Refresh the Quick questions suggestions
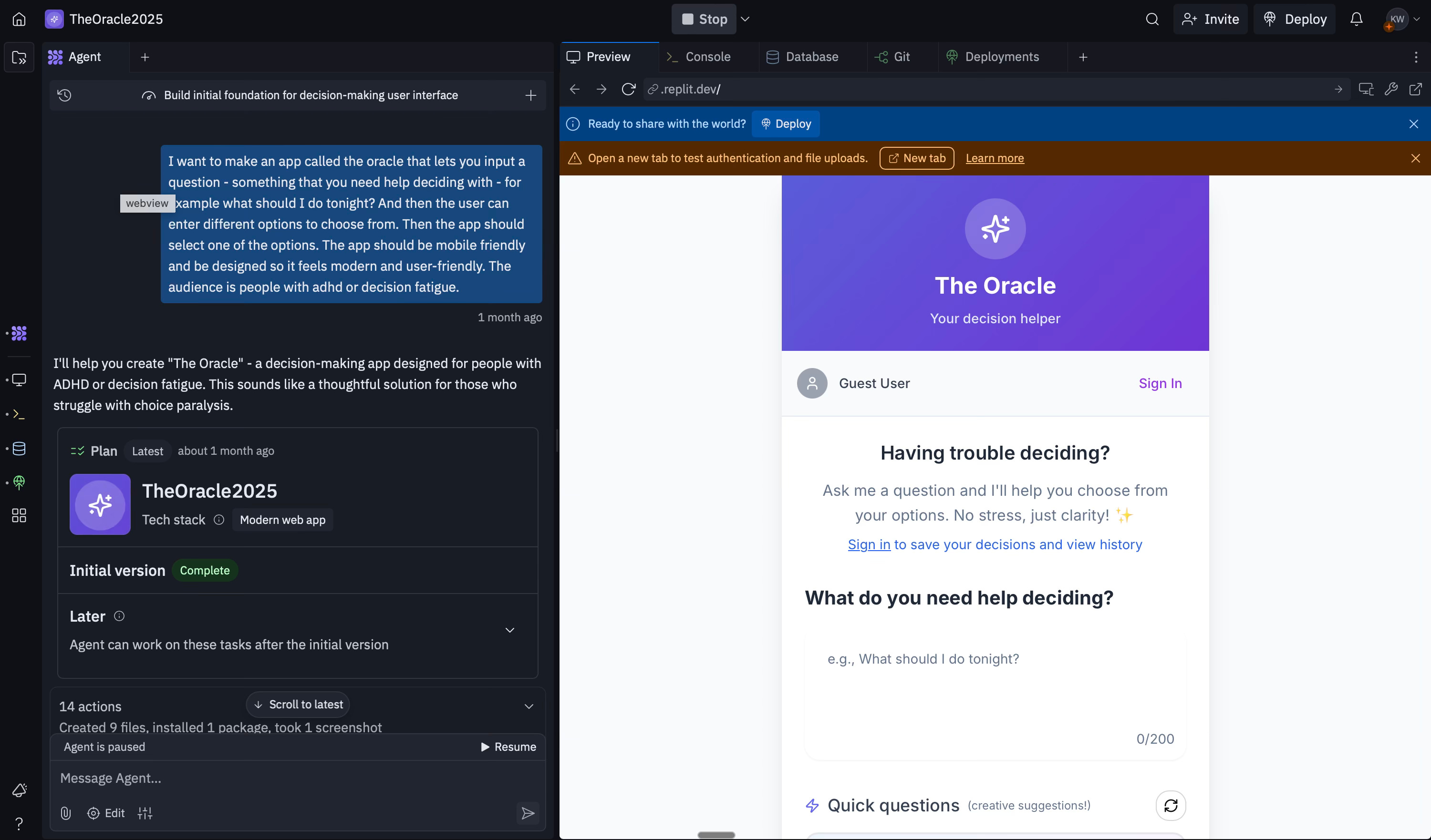The width and height of the screenshot is (1431, 840). pyautogui.click(x=1171, y=805)
